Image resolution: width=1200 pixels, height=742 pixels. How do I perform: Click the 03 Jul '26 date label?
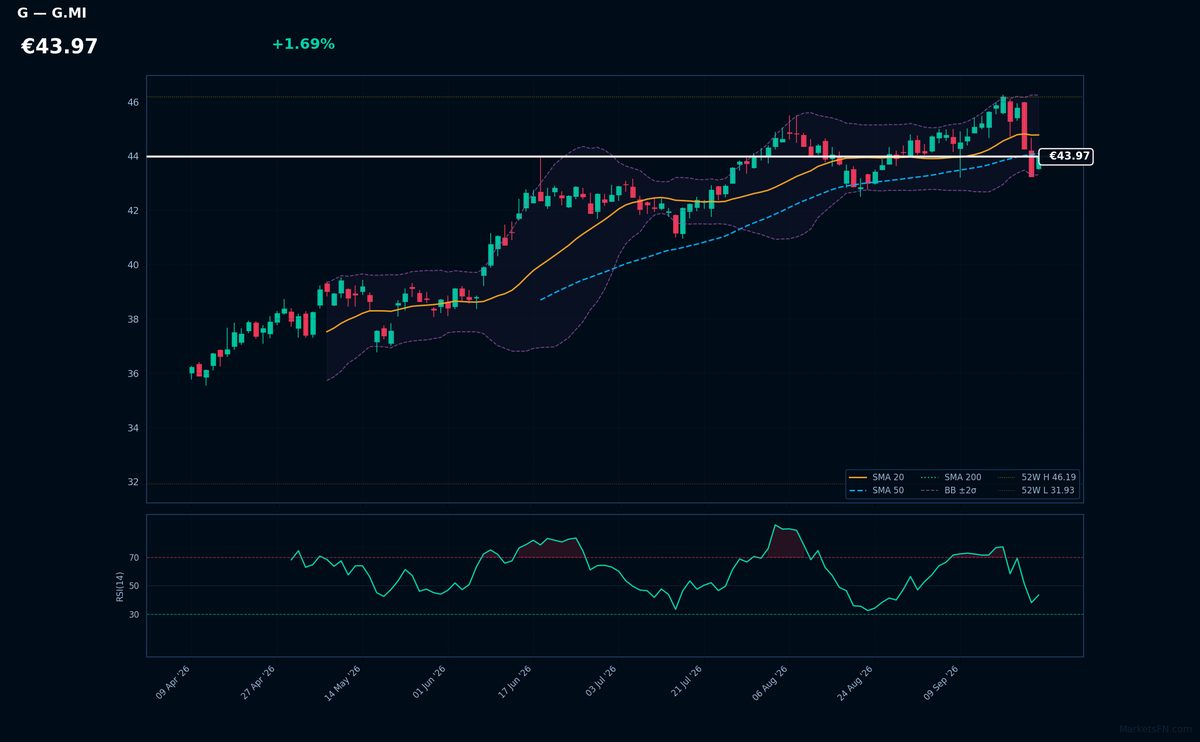[599, 683]
